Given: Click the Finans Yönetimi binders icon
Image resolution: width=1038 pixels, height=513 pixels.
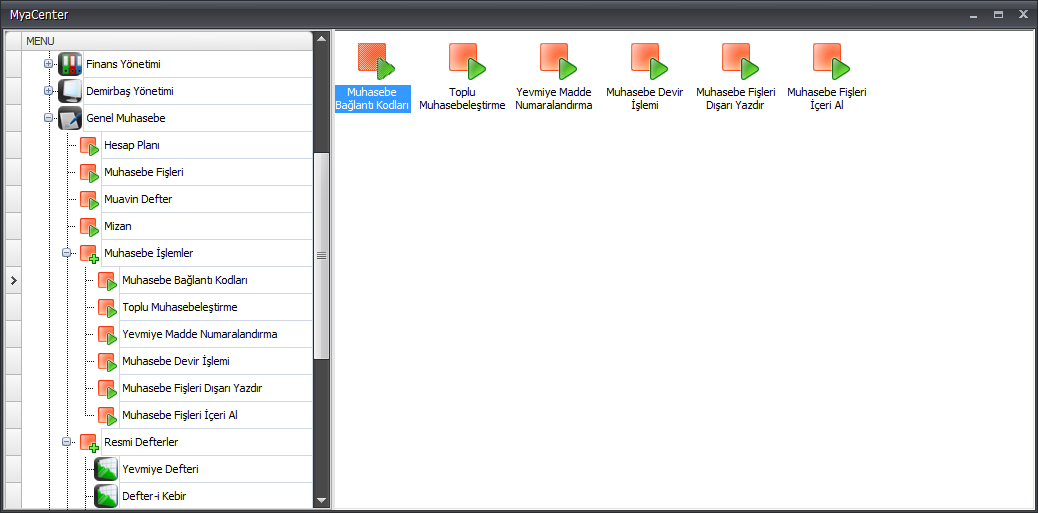Looking at the screenshot, I should pos(70,64).
